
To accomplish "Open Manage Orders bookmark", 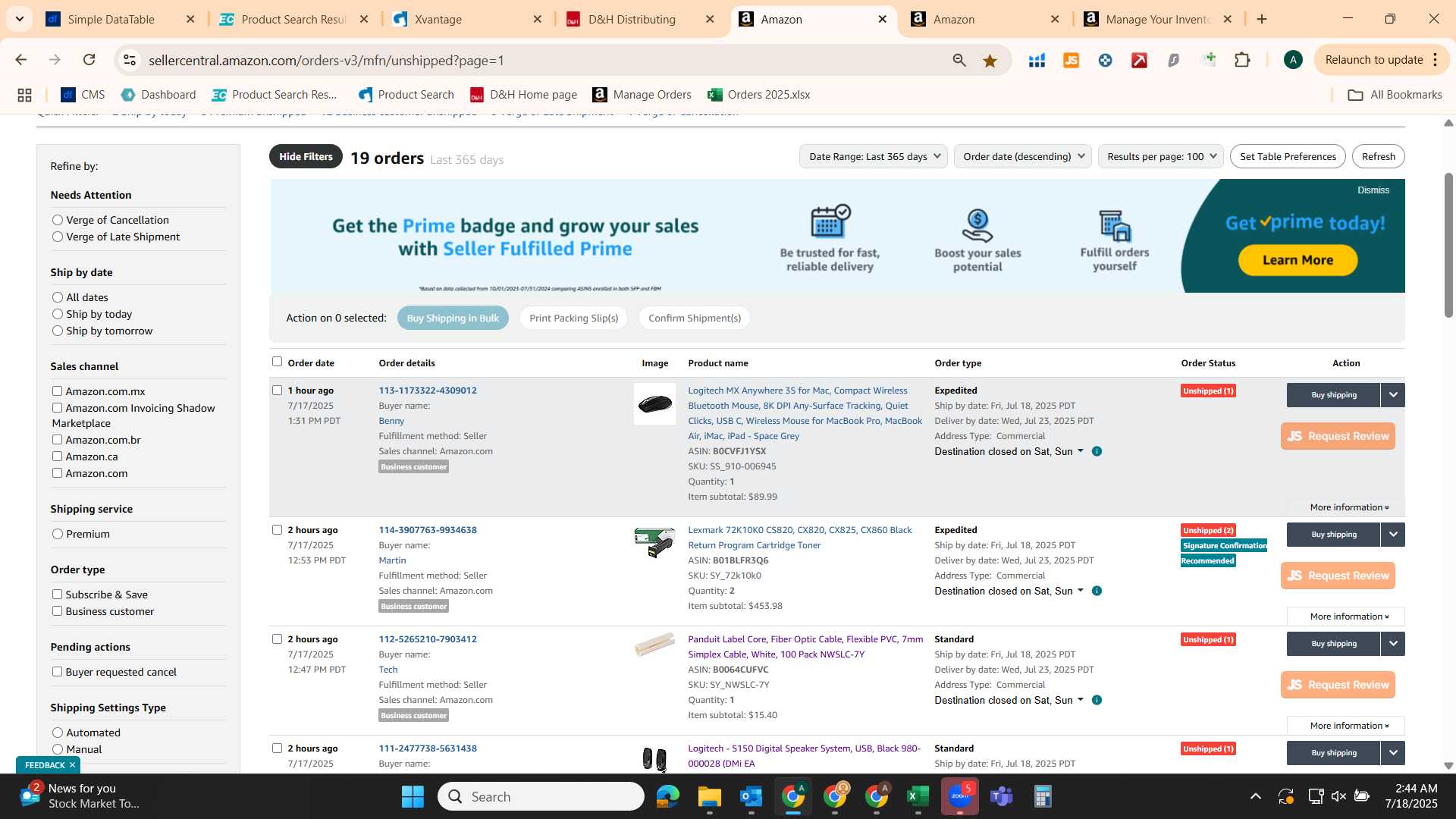I will click(x=642, y=95).
